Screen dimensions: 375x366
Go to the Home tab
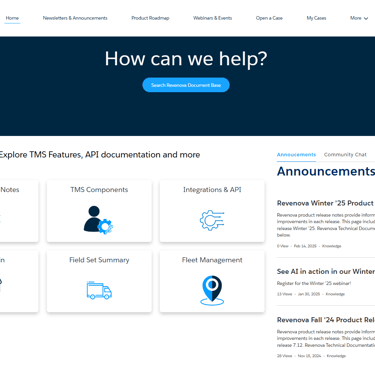click(x=12, y=18)
